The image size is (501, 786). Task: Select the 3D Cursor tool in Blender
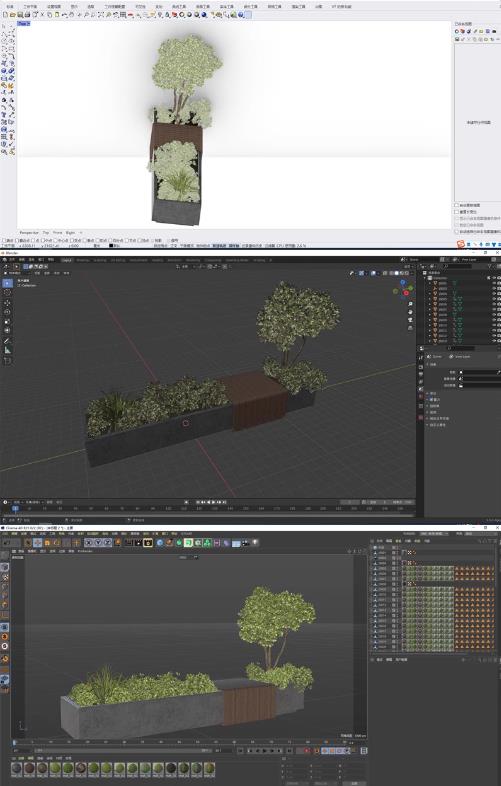point(8,293)
